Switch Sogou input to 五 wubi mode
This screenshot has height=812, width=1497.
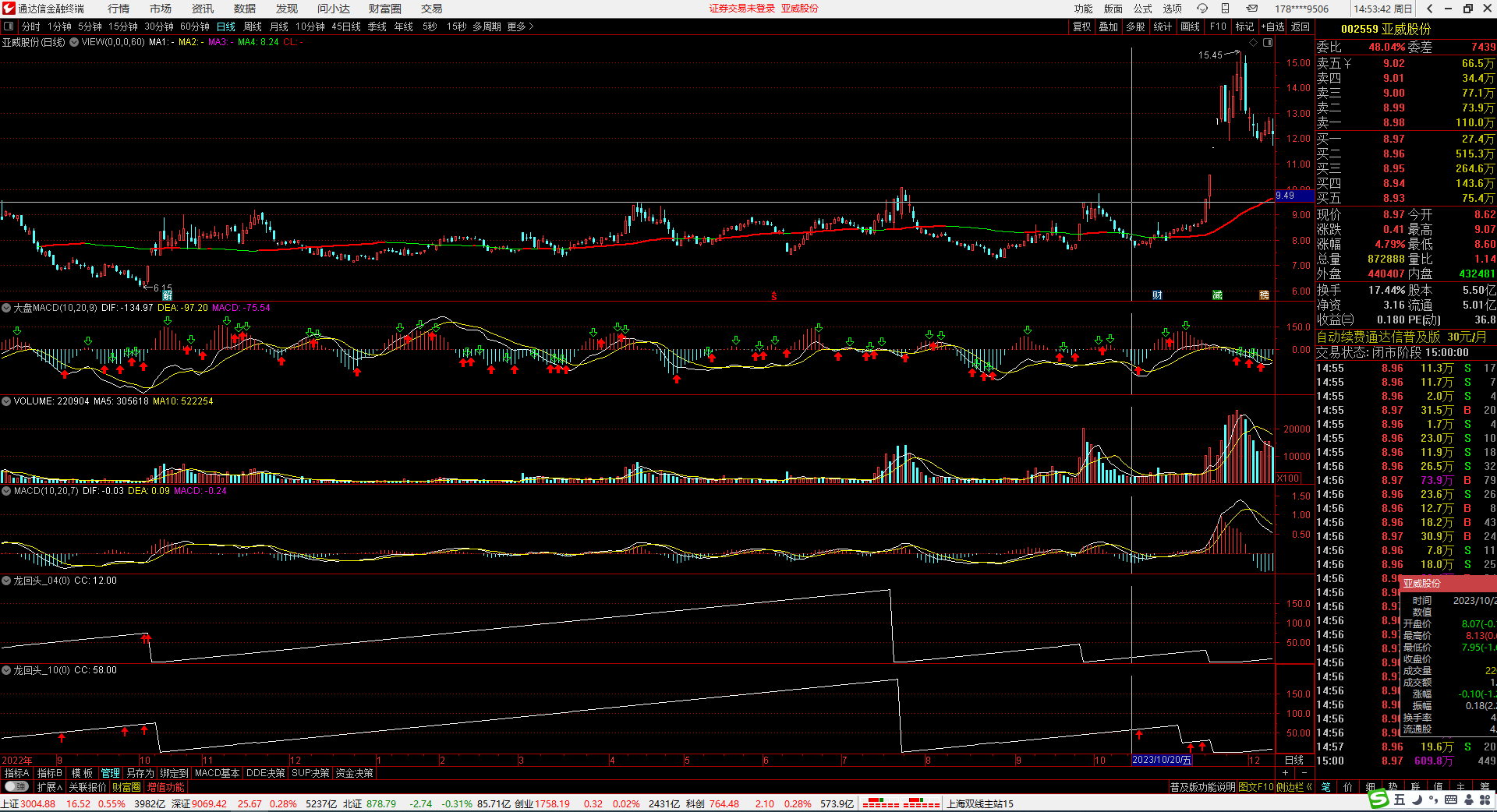point(1400,800)
